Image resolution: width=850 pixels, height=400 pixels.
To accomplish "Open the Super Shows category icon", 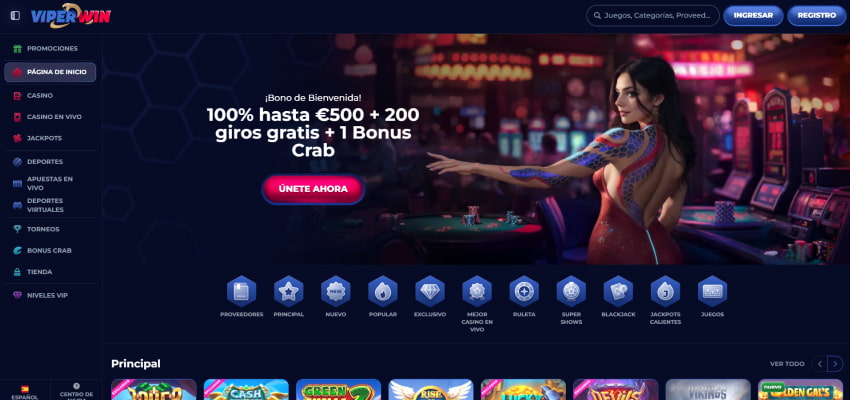I will point(571,292).
